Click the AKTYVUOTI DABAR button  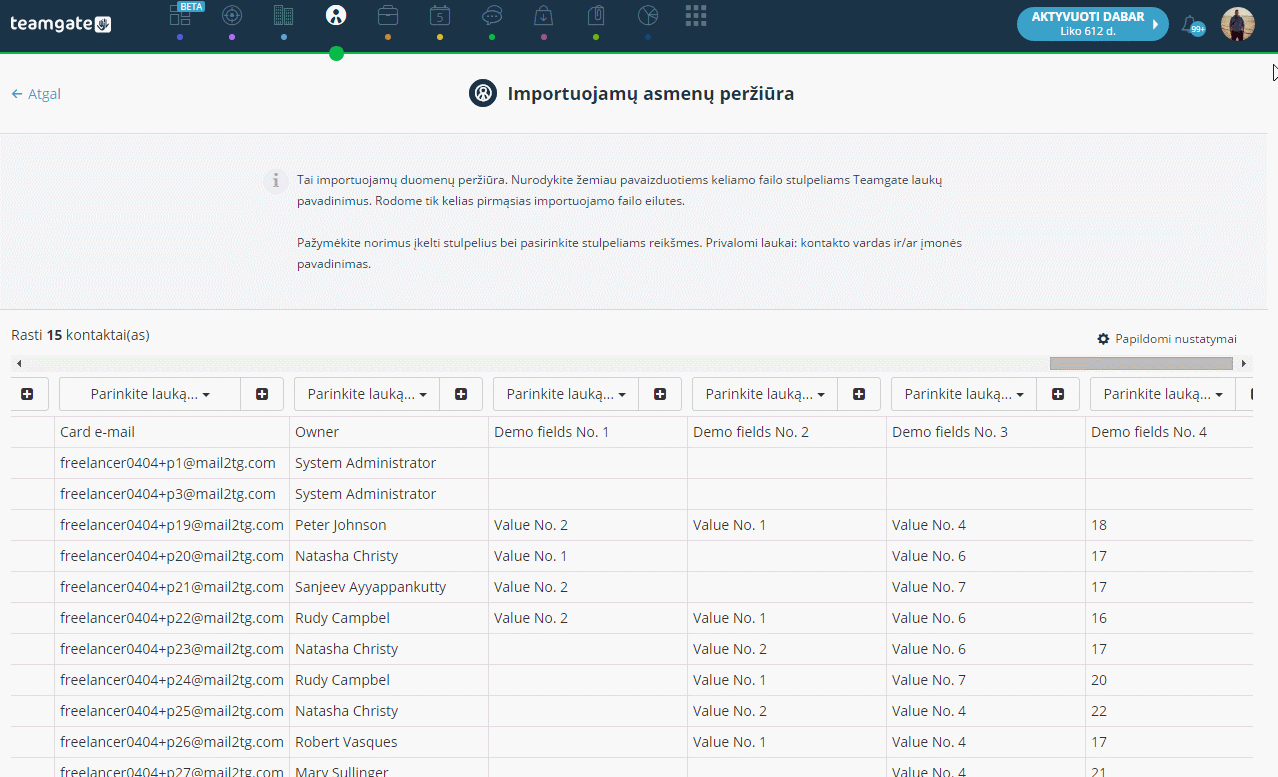coord(1092,24)
